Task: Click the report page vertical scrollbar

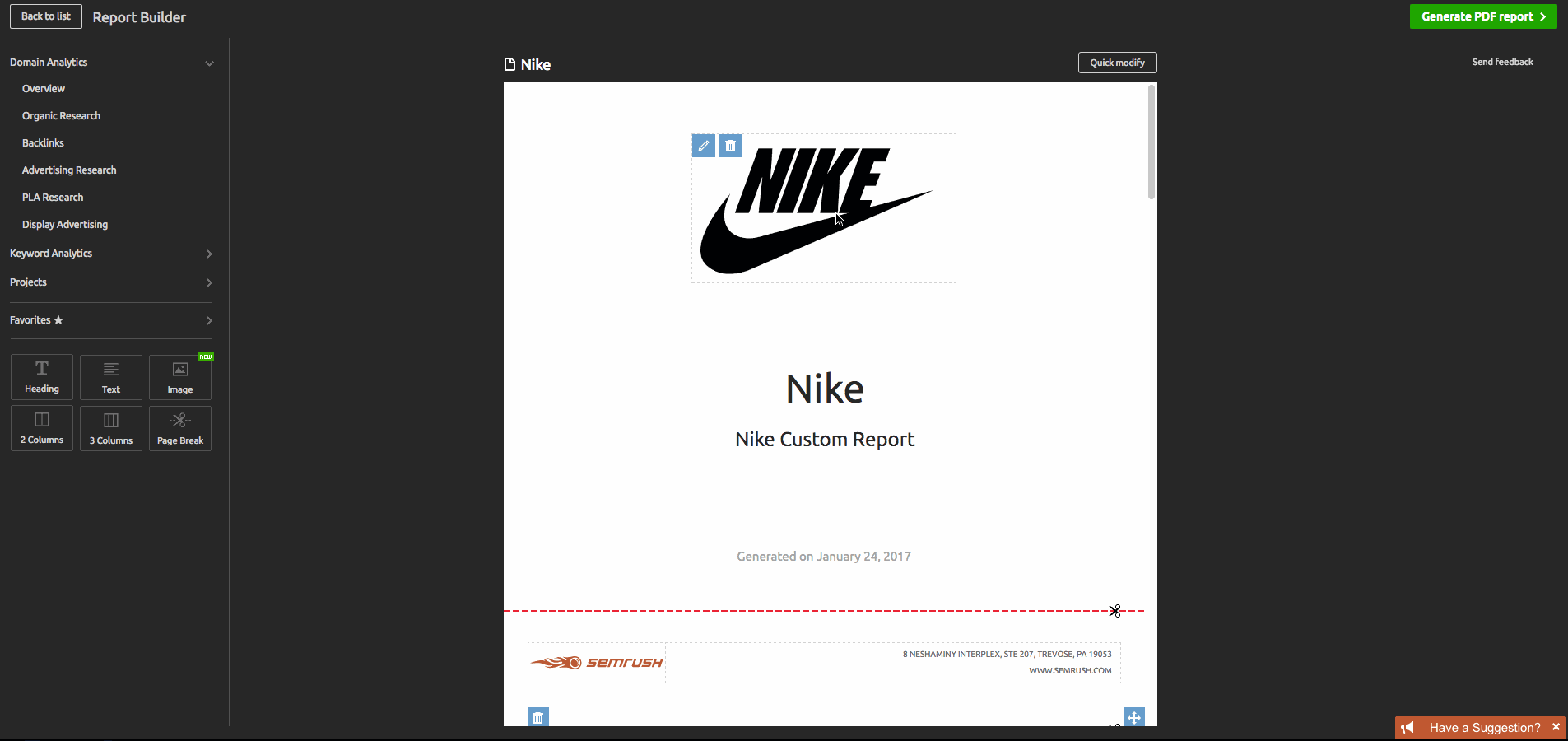Action: (x=1152, y=142)
